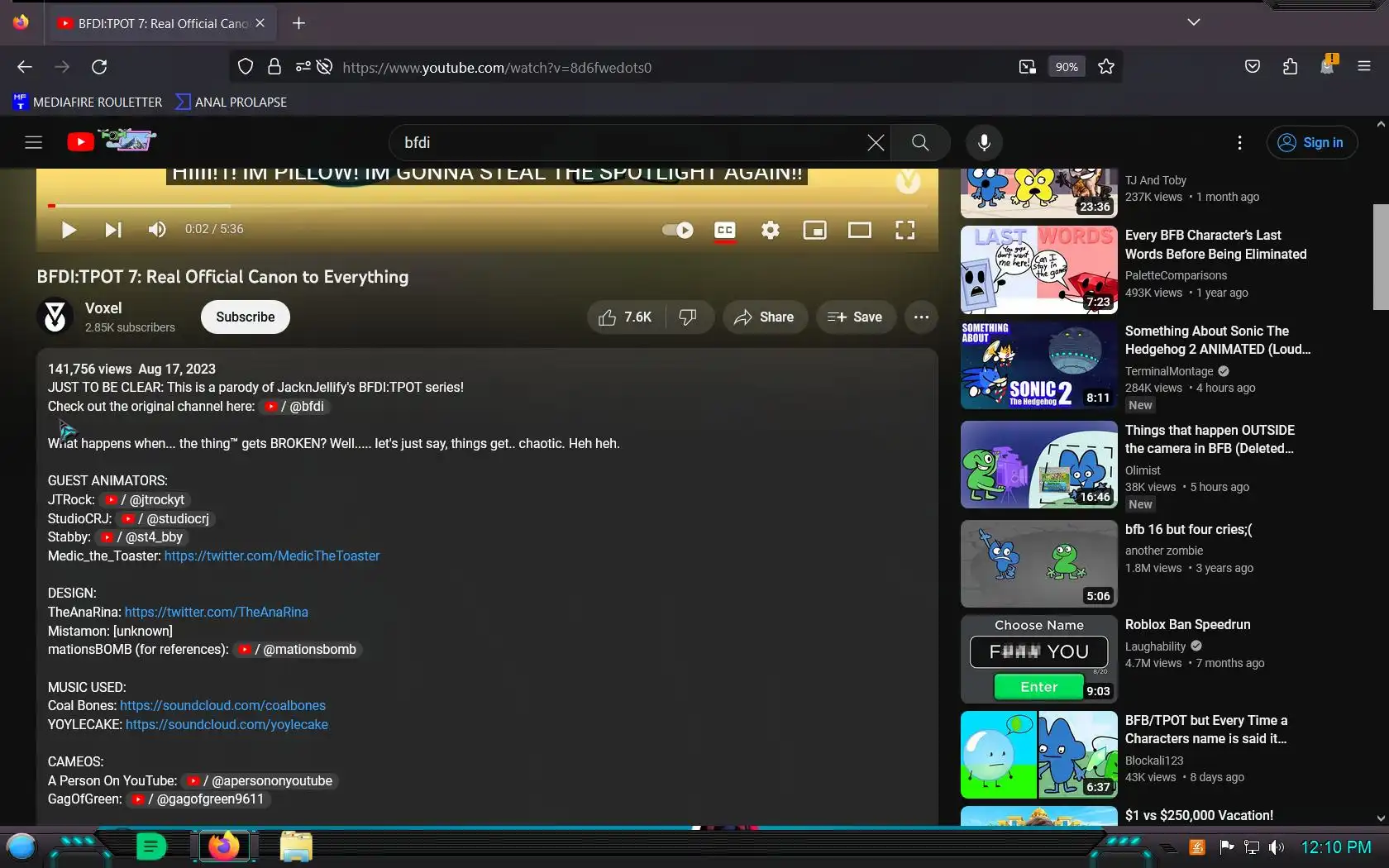Enable miniplayer mode
This screenshot has height=868, width=1389.
pyautogui.click(x=815, y=230)
